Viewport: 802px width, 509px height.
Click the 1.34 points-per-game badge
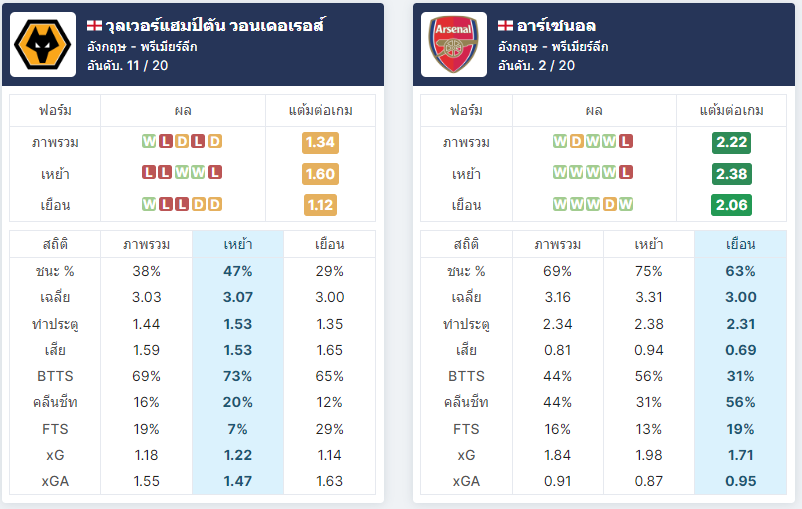(x=320, y=142)
